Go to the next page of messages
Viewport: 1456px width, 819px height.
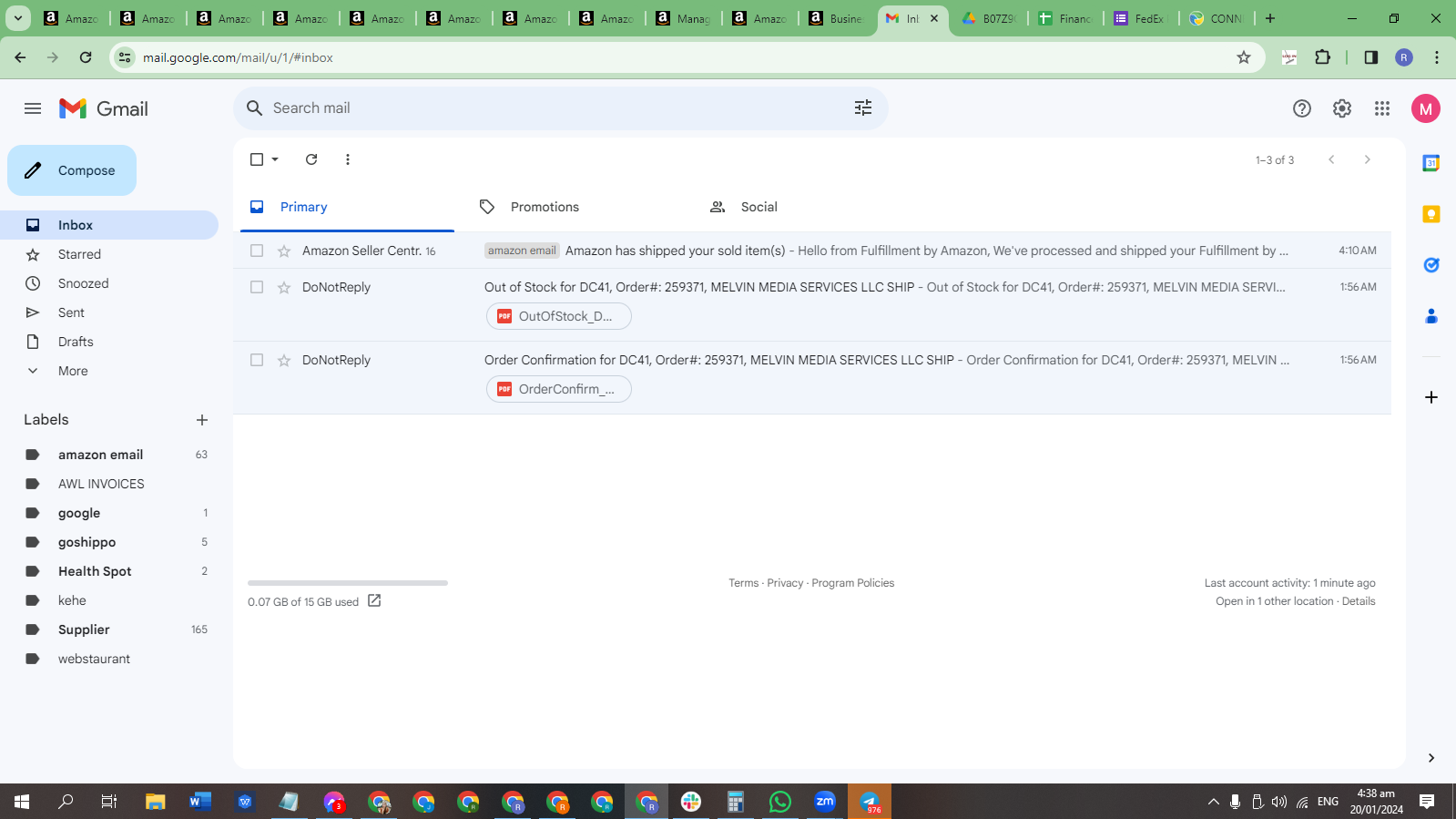pyautogui.click(x=1367, y=159)
